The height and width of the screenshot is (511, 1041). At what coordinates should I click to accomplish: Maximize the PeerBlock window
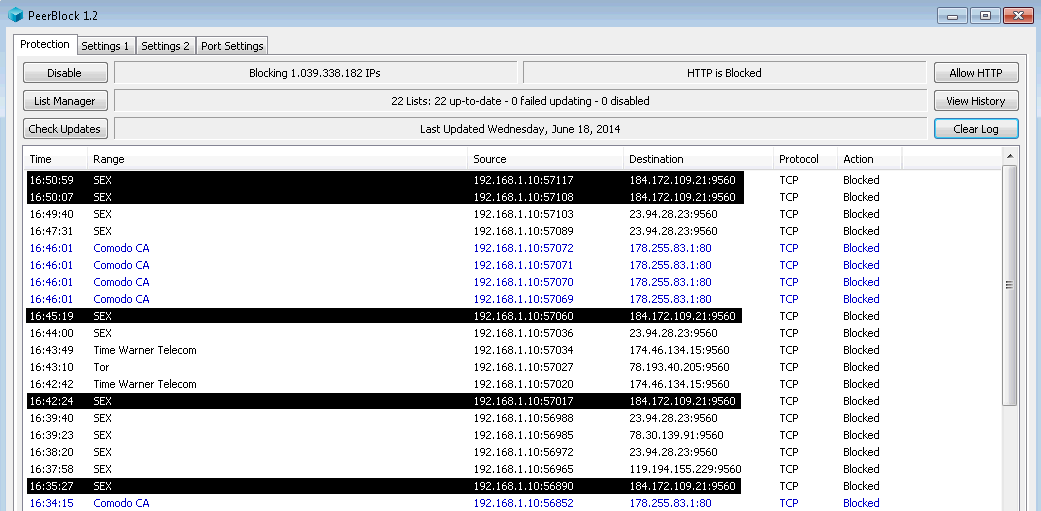(x=985, y=15)
